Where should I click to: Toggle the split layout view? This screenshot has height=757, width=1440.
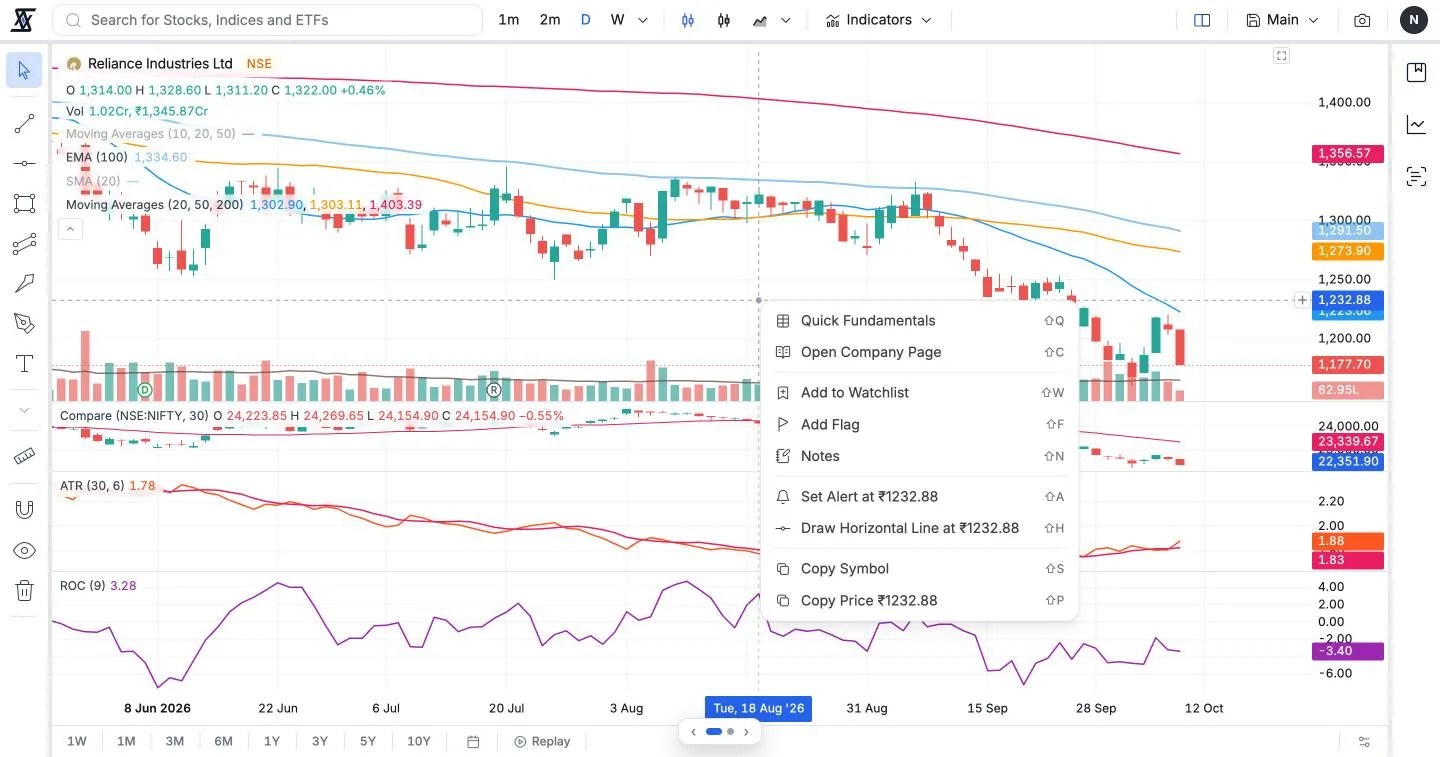click(1202, 20)
